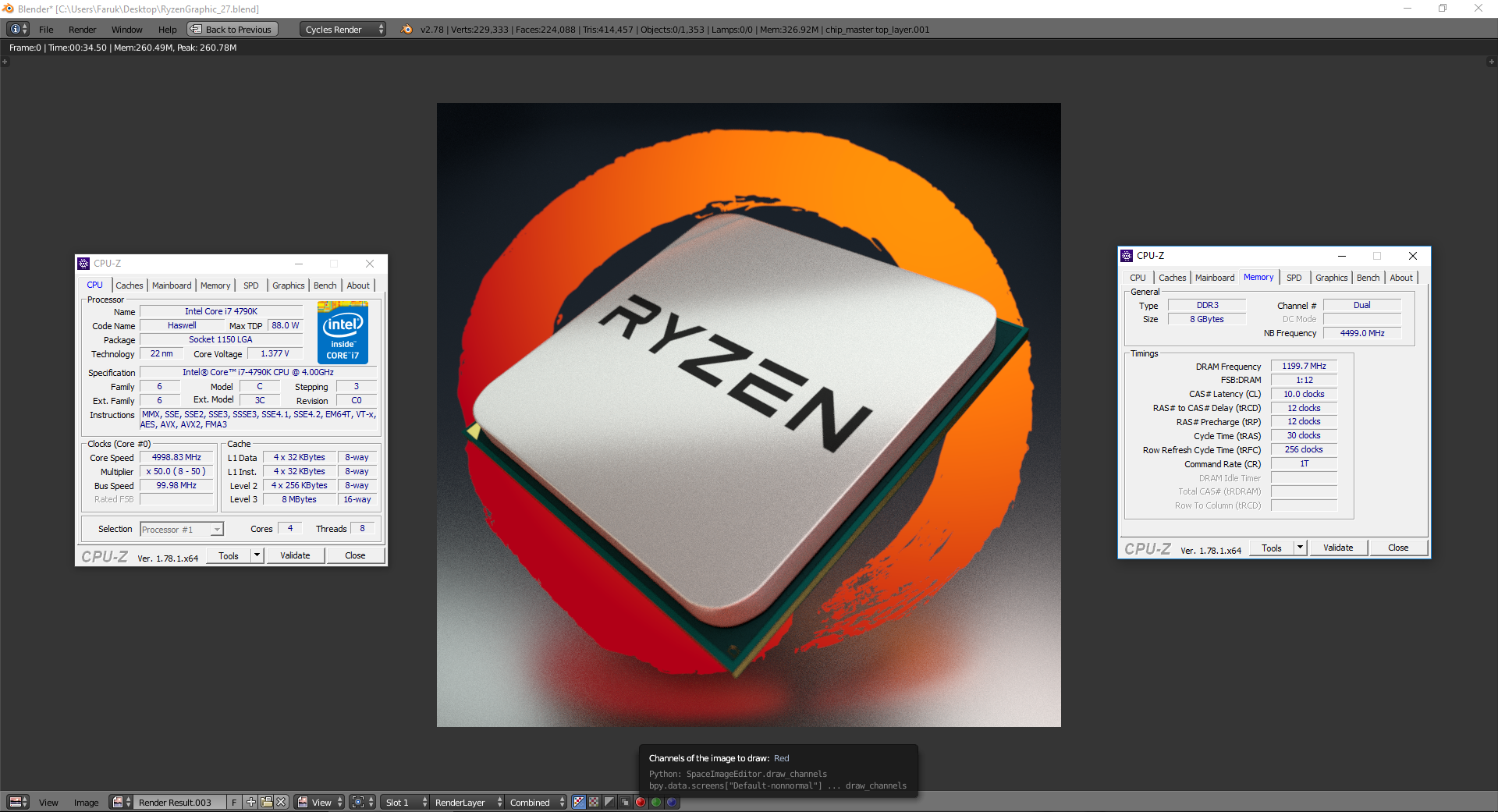The image size is (1498, 812).
Task: Open an image via the folder icon
Action: click(266, 802)
